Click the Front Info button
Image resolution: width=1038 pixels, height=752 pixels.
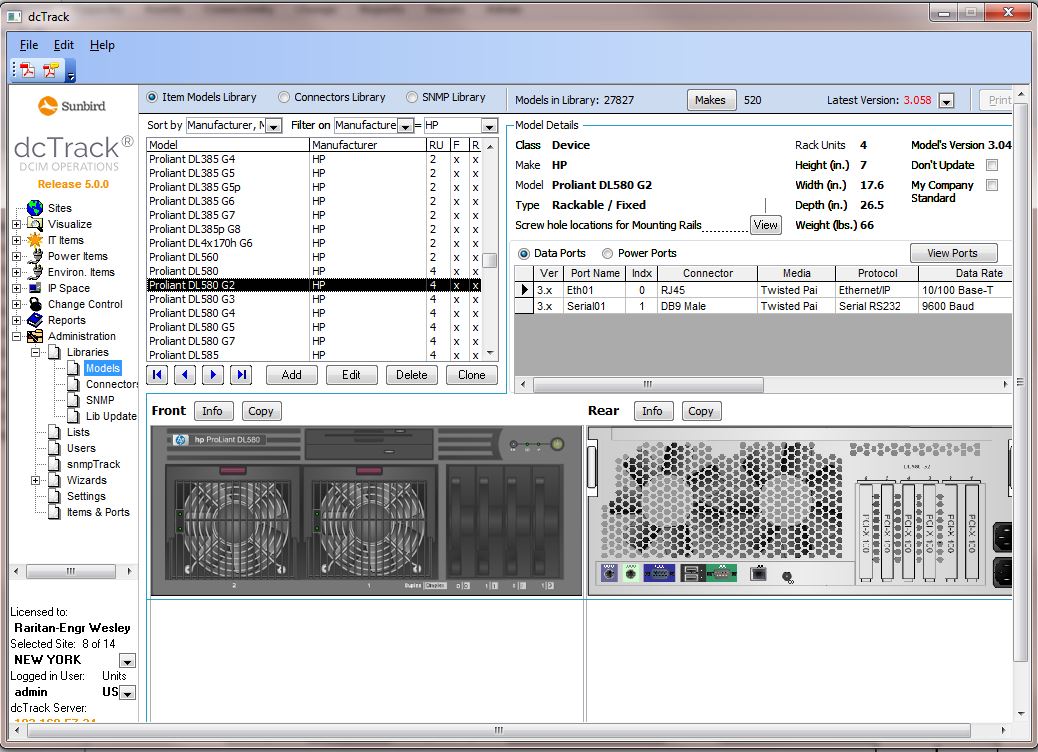212,411
